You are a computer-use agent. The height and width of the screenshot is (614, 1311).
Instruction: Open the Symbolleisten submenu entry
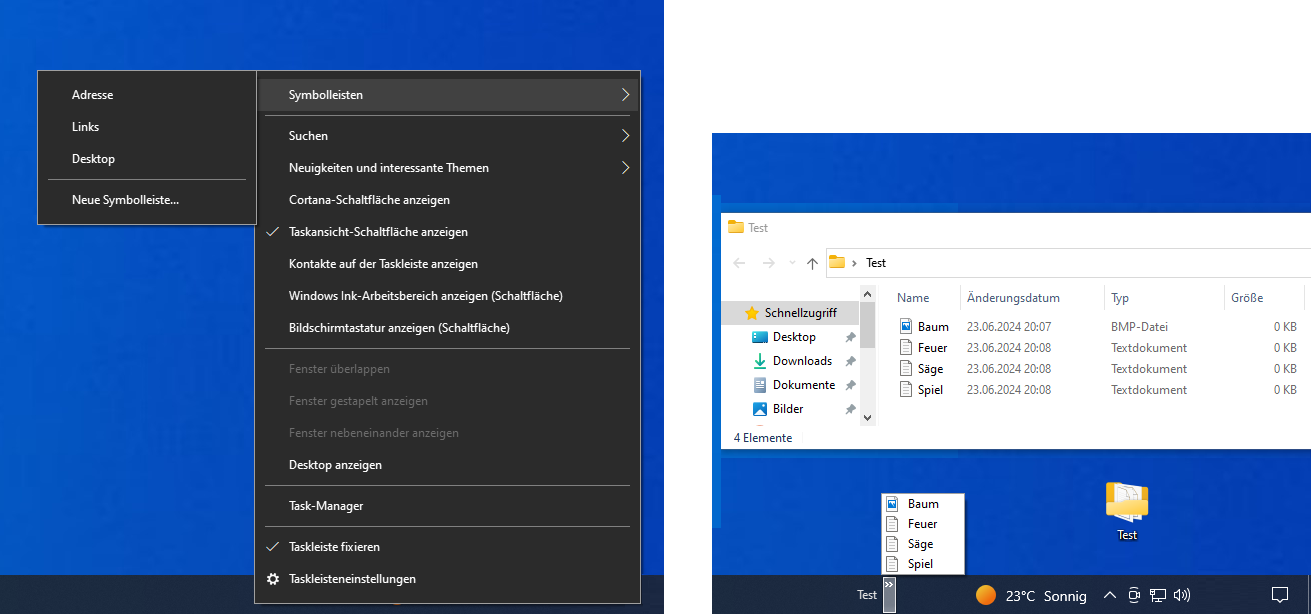tap(448, 95)
